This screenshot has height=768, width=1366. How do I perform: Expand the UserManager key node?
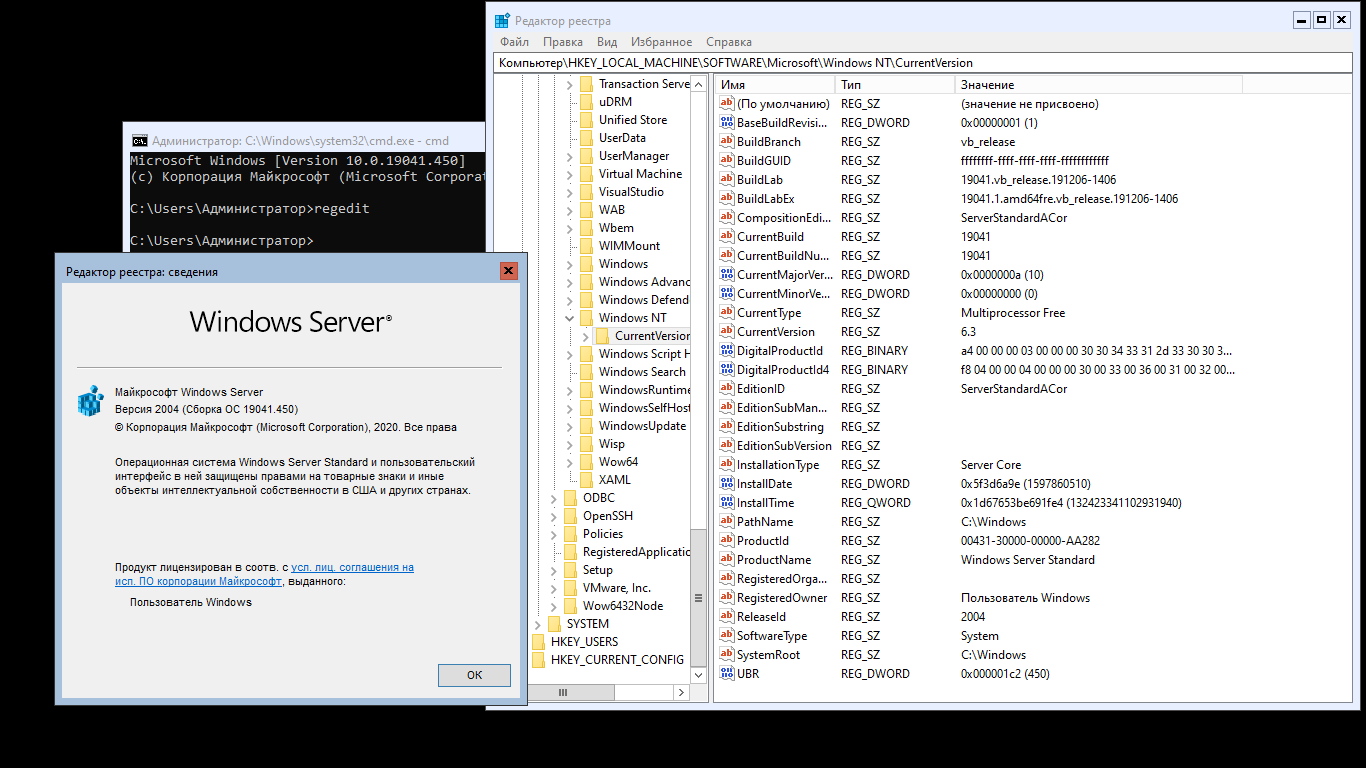pos(570,156)
